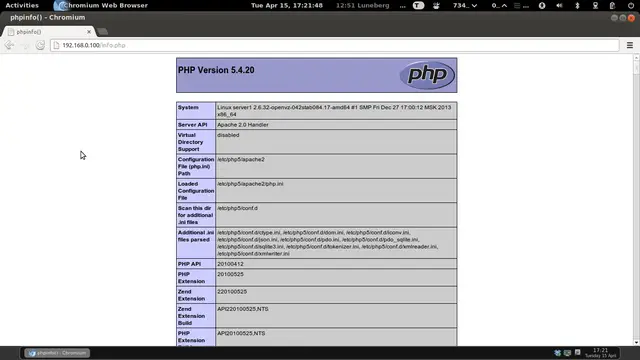Click the Additional .ini files parsed label
Viewport: 640px width, 360px height.
coord(196,236)
